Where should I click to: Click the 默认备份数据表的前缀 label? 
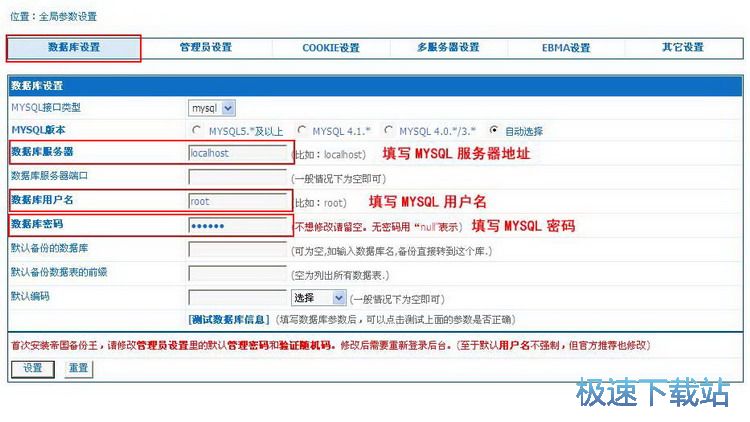click(x=59, y=272)
